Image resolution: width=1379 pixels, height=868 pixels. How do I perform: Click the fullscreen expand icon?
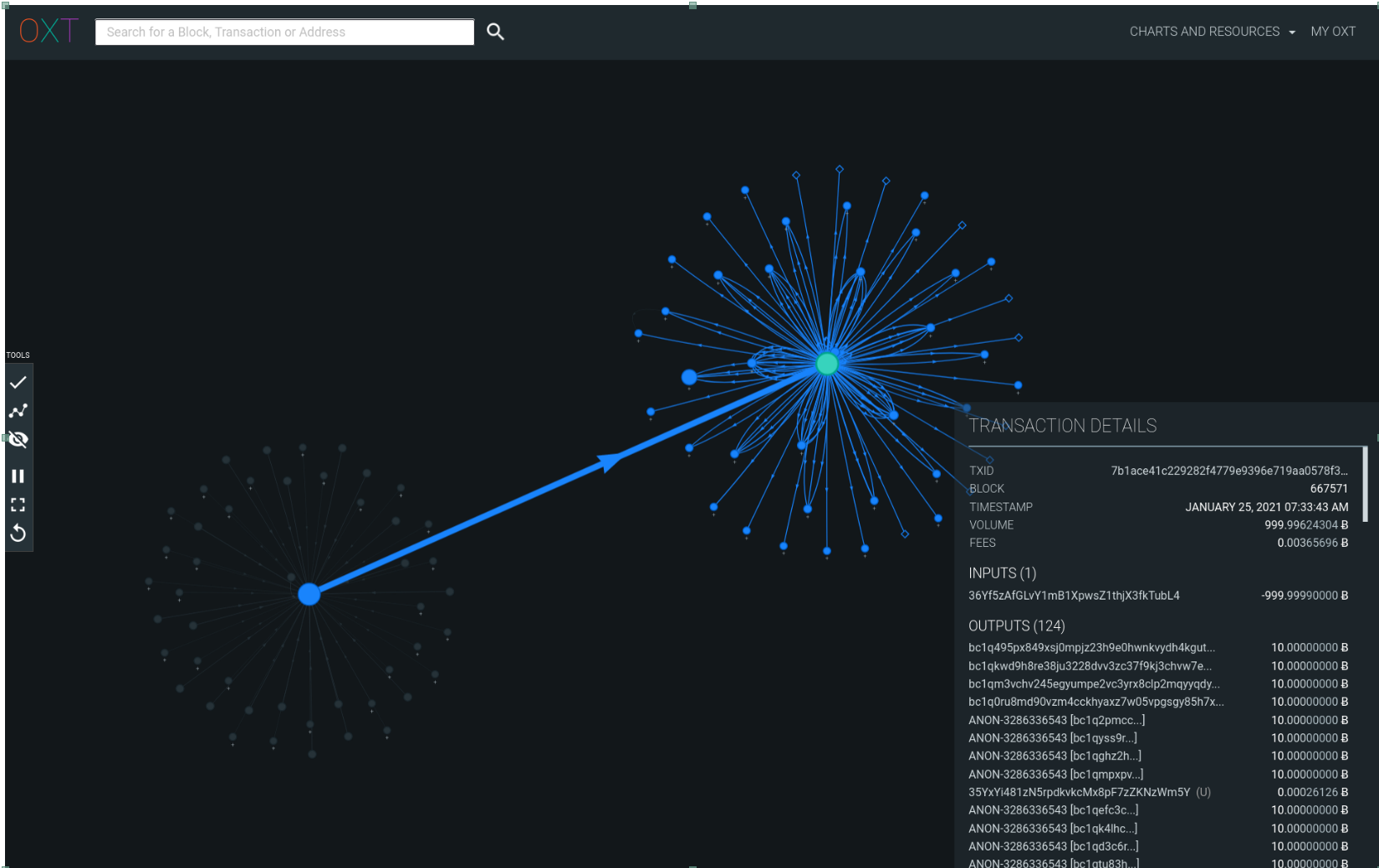coord(18,505)
